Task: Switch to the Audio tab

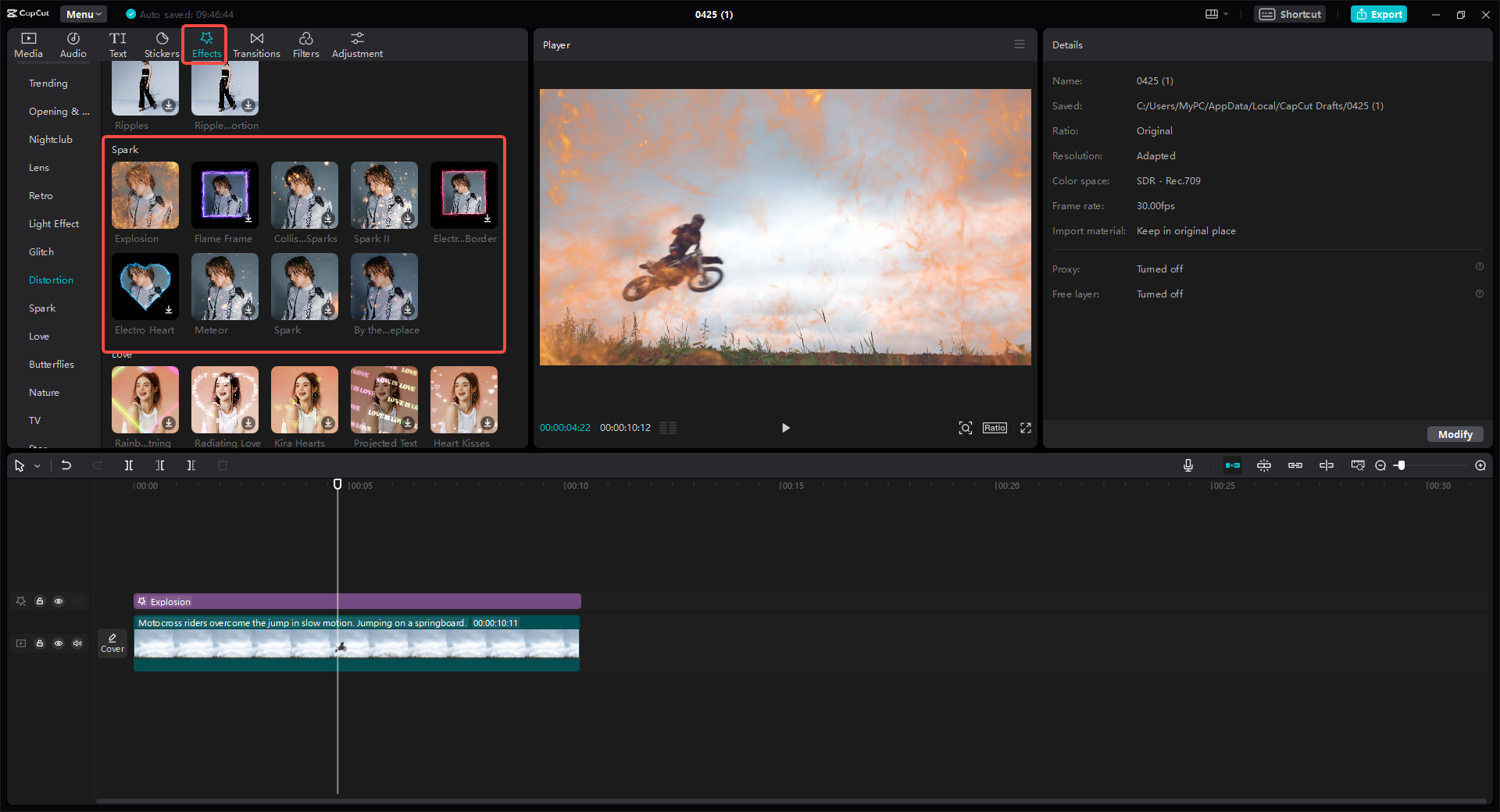Action: tap(72, 44)
